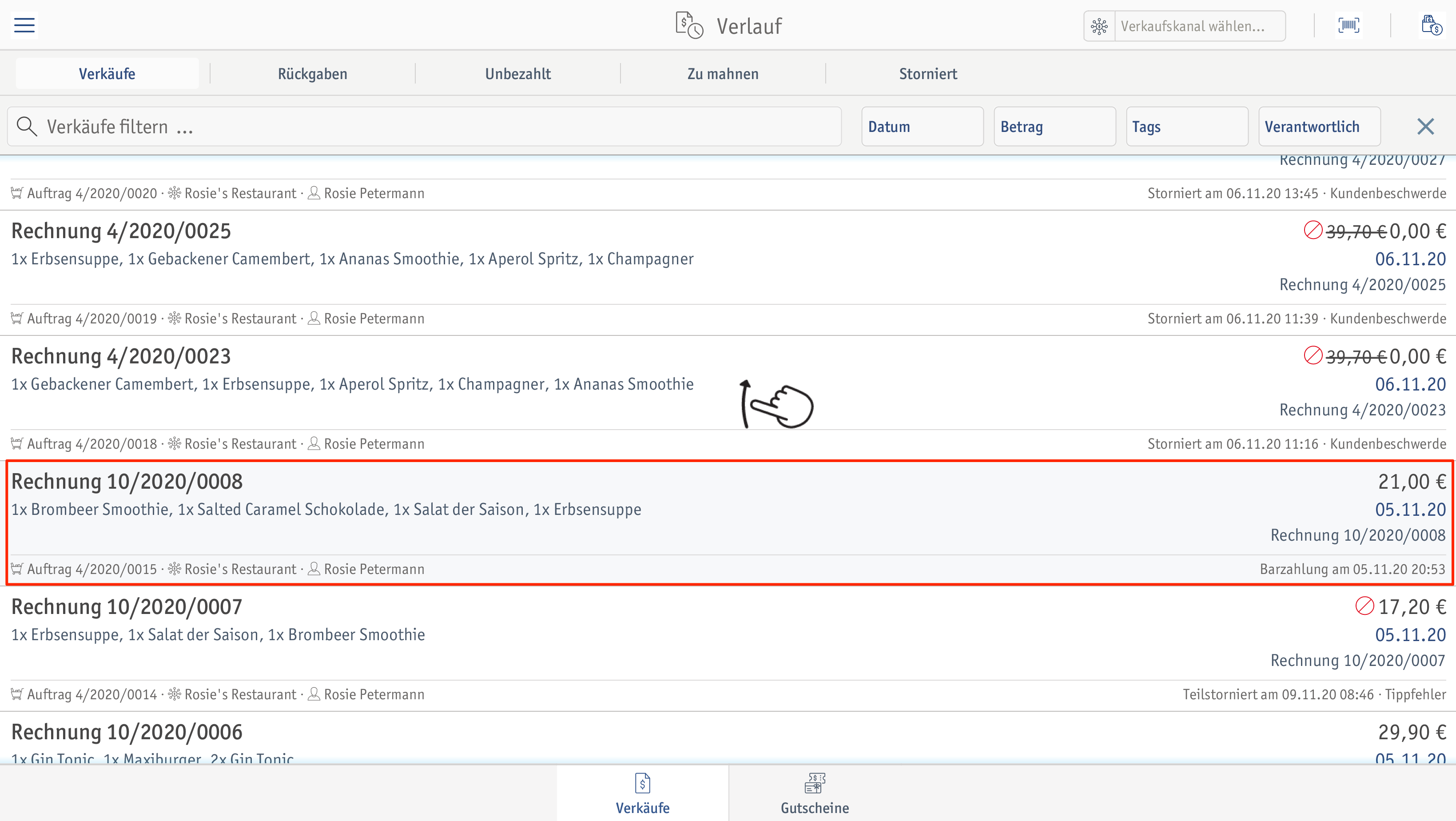Click person icon in Auftrag 4/2020/0015 row
The image size is (1456, 821).
314,569
